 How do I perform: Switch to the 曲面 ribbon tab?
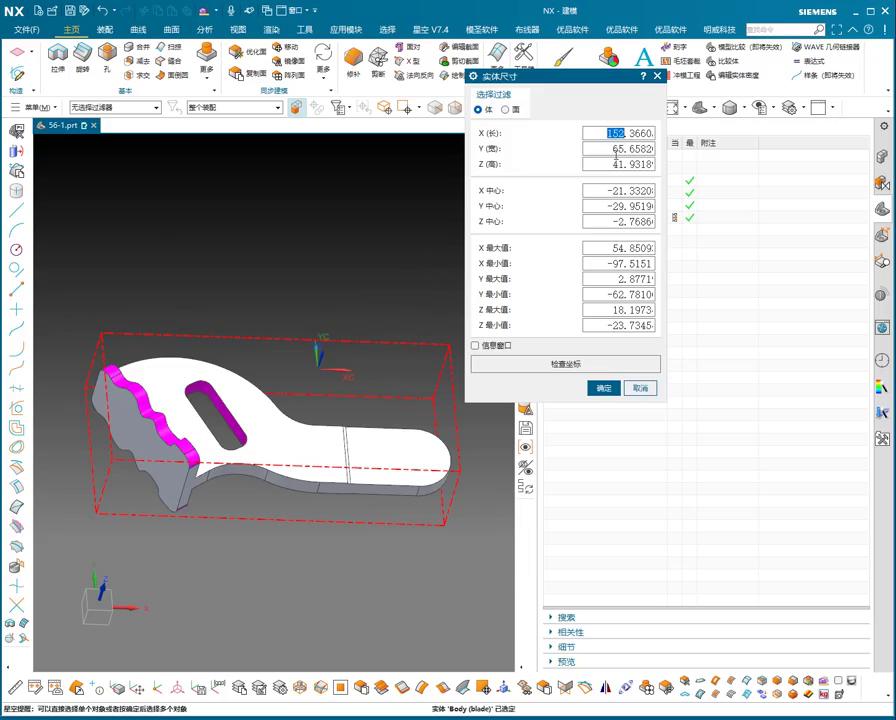coord(171,30)
